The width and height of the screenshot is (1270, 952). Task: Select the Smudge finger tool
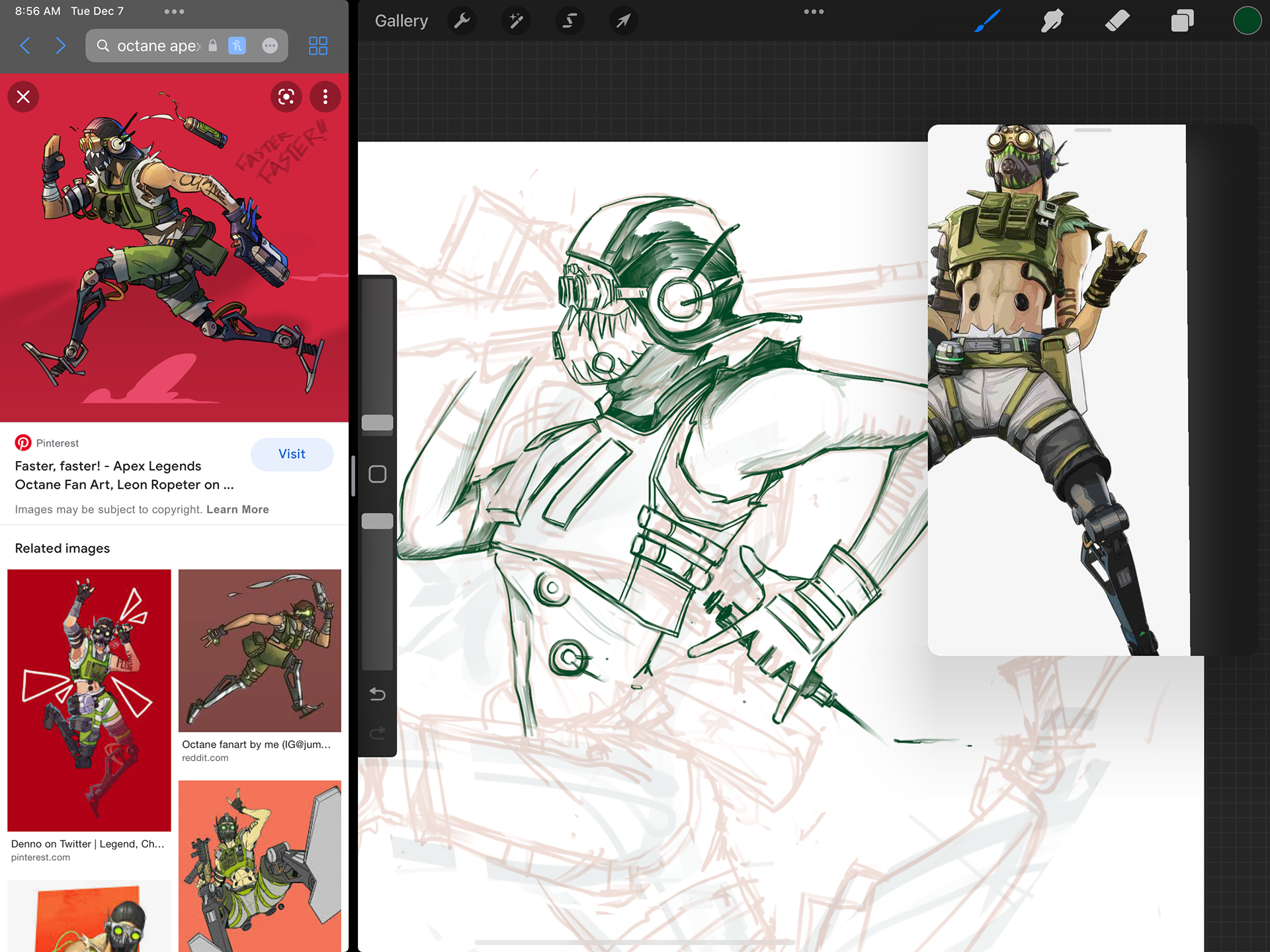click(x=1052, y=21)
